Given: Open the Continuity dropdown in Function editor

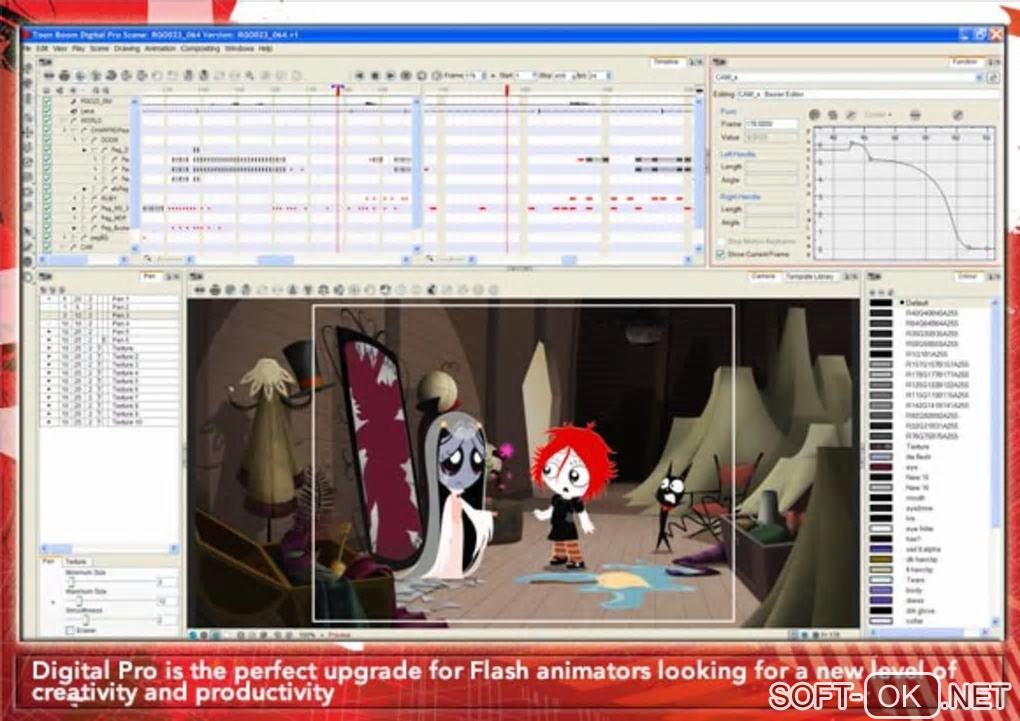Looking at the screenshot, I should [878, 115].
